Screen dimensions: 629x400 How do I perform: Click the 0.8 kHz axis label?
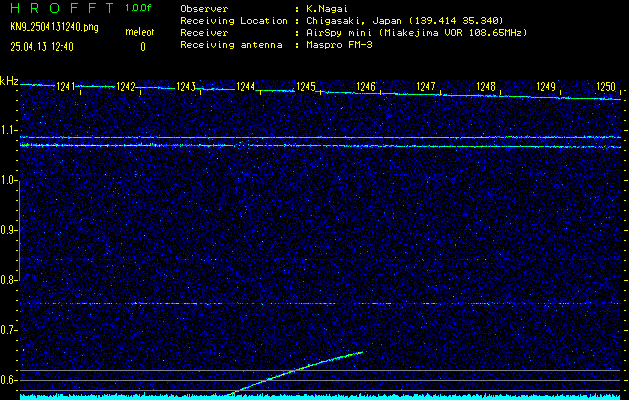coord(9,280)
